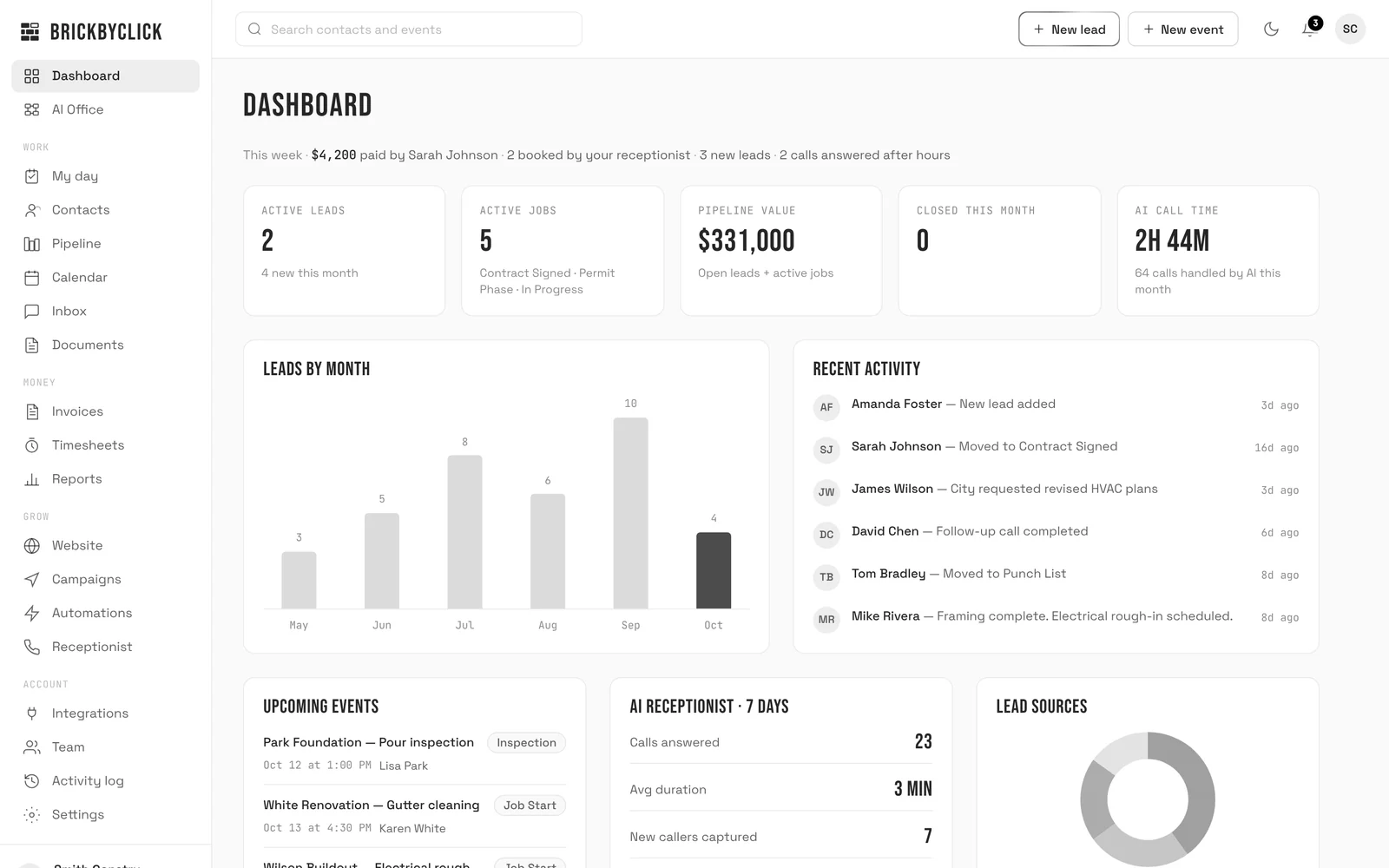
Task: Click the Active Leads stat card
Action: [344, 251]
